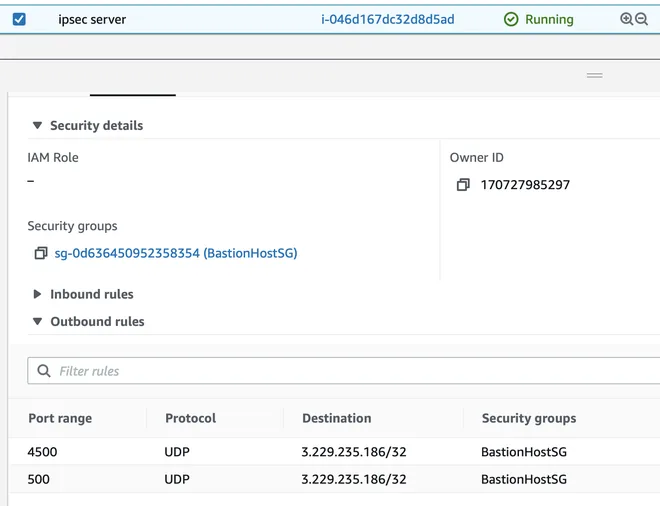The width and height of the screenshot is (660, 506).
Task: Copy the Owner ID 170727985297
Action: coord(463,184)
